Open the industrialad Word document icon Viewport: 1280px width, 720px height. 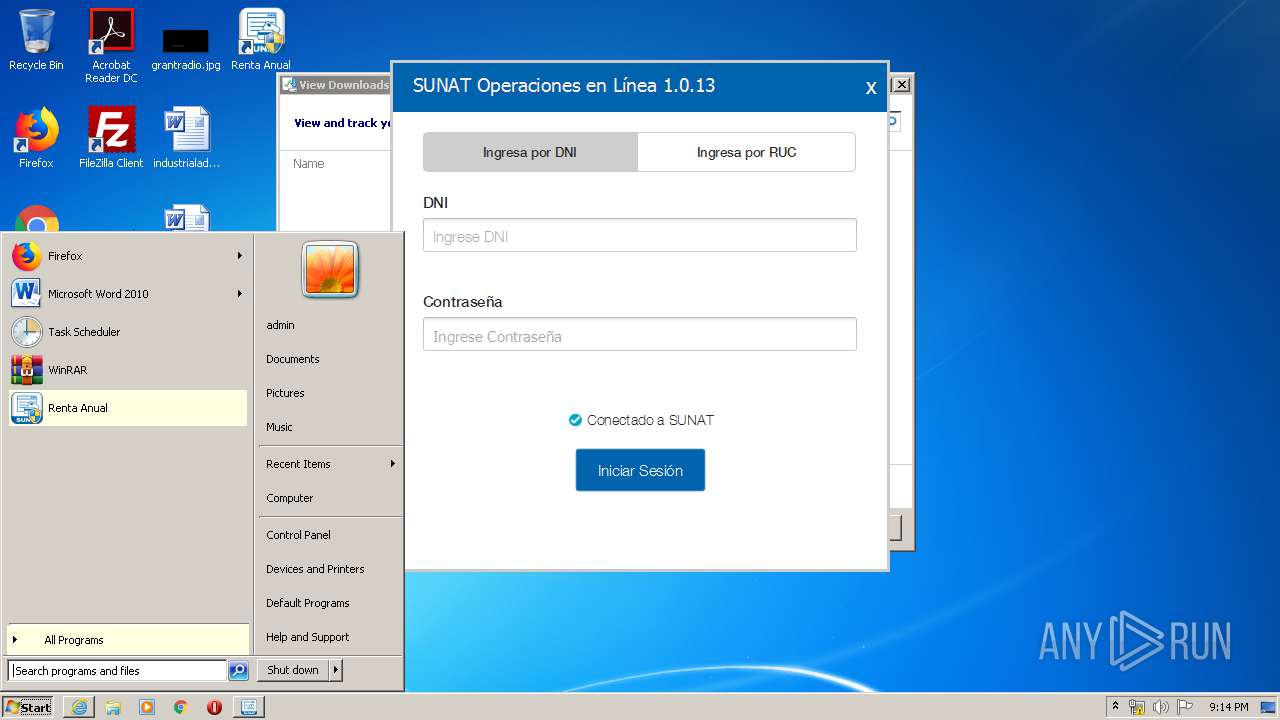[186, 138]
